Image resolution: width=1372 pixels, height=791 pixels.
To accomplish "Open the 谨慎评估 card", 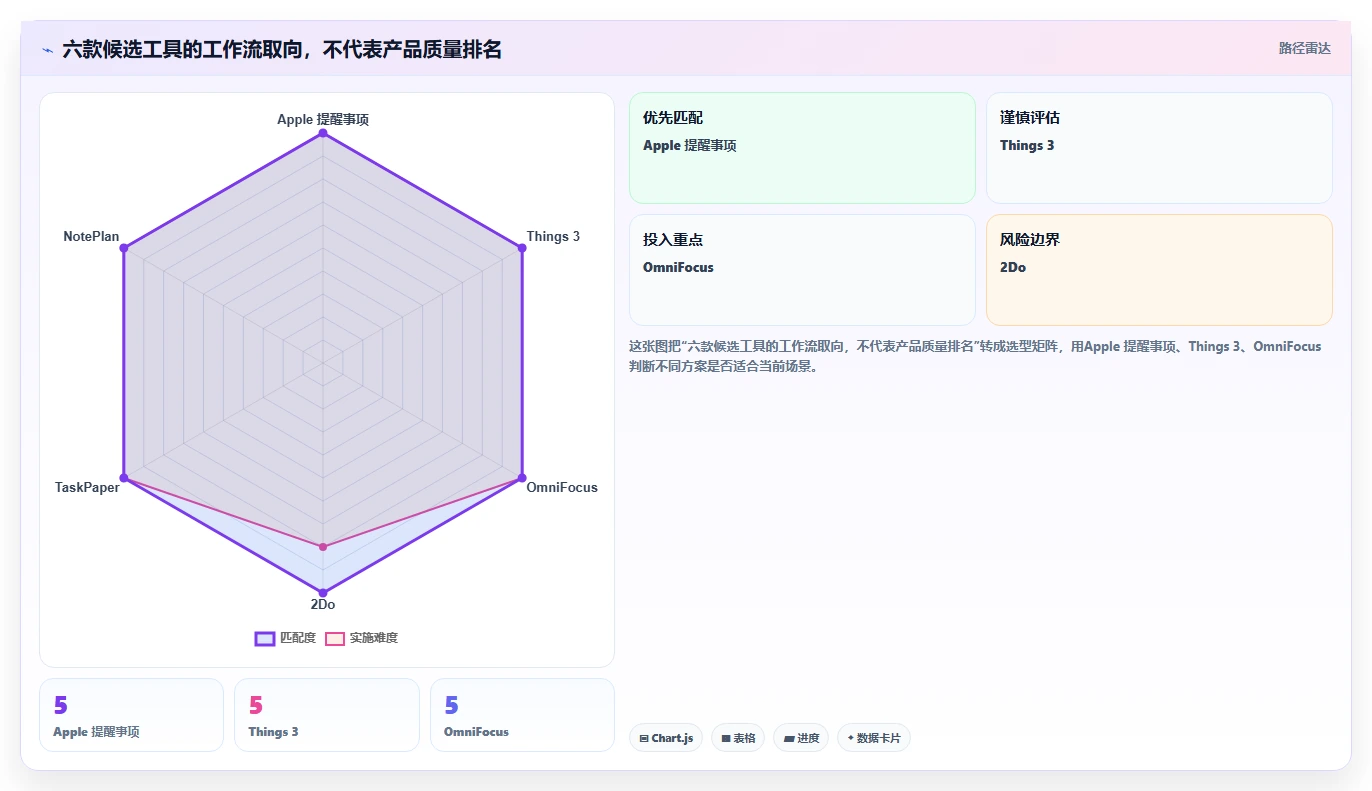I will point(1159,148).
